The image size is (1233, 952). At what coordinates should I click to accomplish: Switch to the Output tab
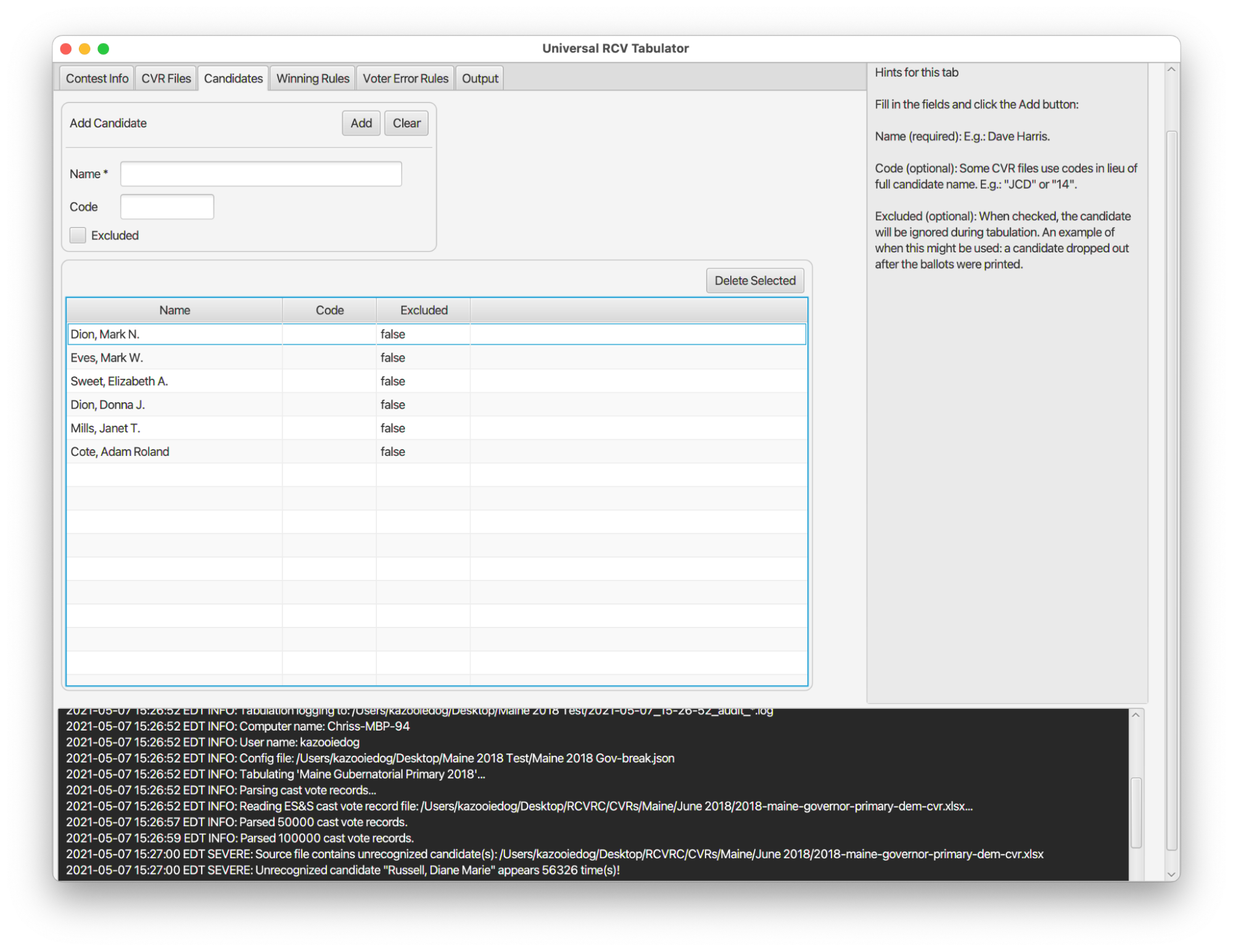click(x=480, y=78)
